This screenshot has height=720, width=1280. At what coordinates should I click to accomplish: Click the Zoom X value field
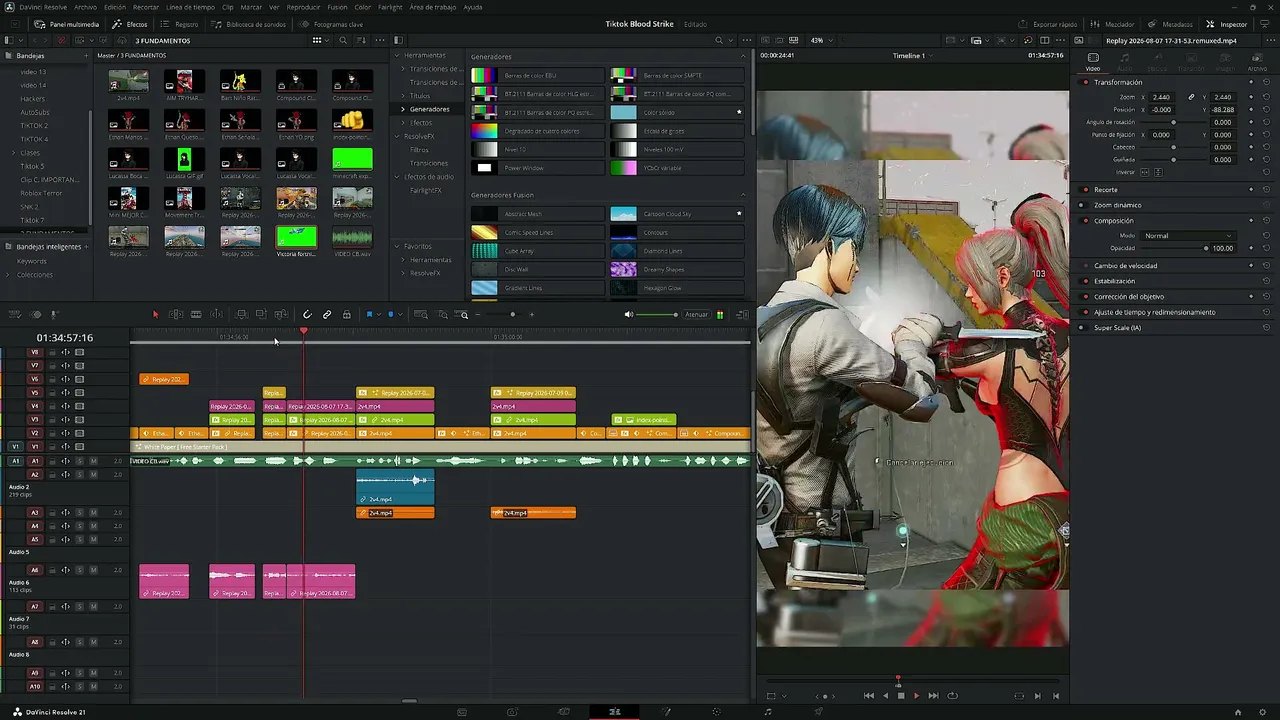click(1161, 97)
